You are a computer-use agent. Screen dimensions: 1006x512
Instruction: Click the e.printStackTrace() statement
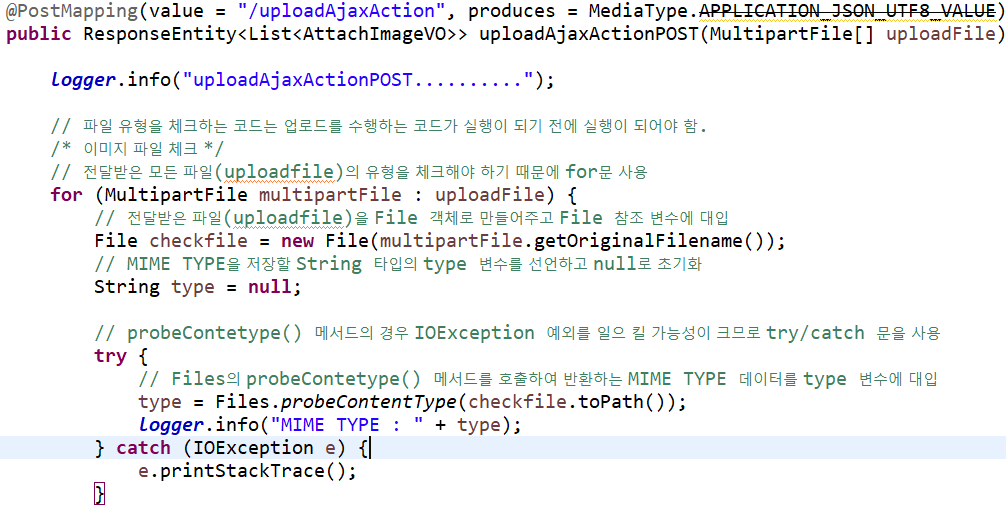(247, 471)
